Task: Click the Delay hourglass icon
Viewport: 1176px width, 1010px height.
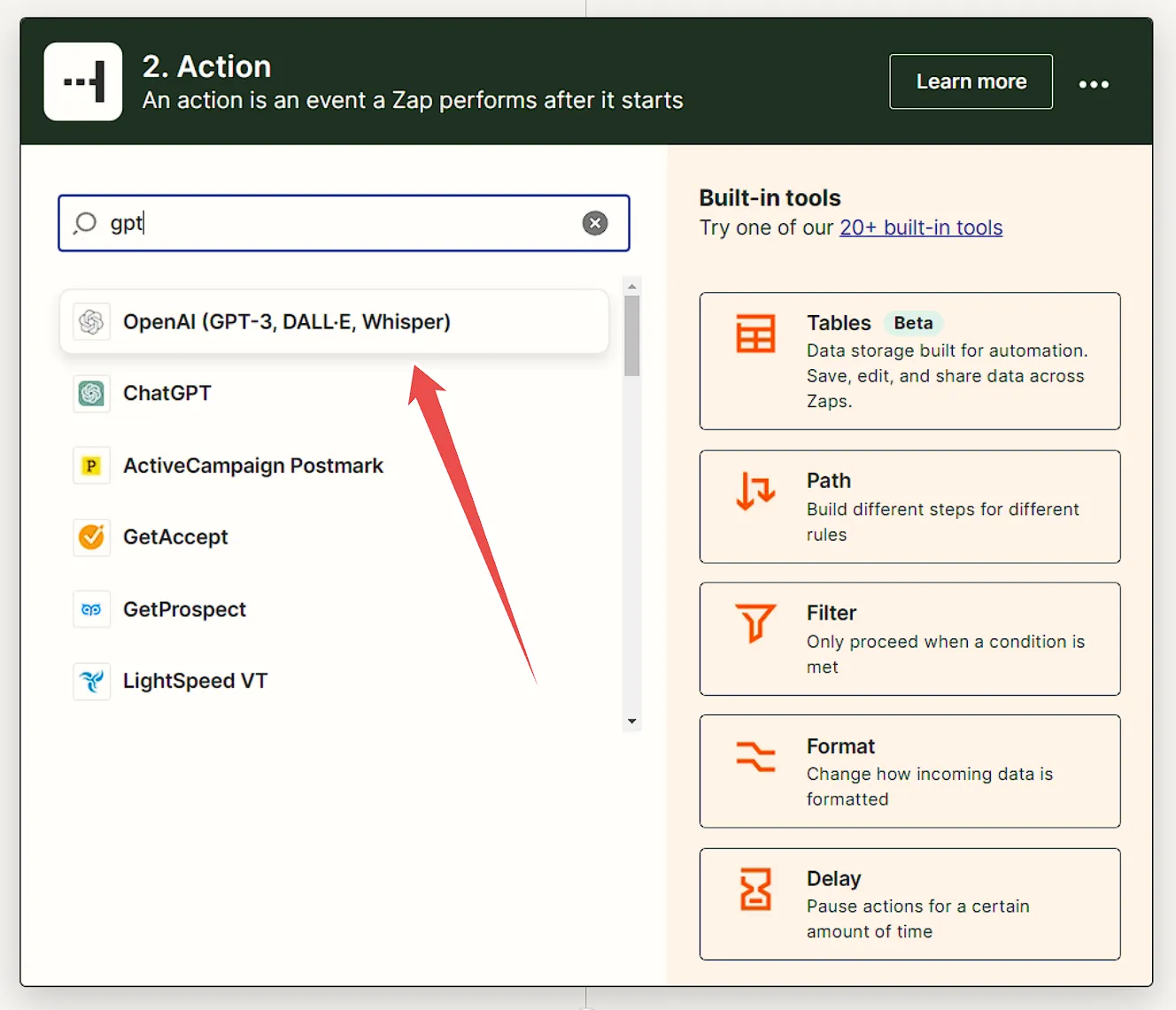Action: tap(755, 890)
